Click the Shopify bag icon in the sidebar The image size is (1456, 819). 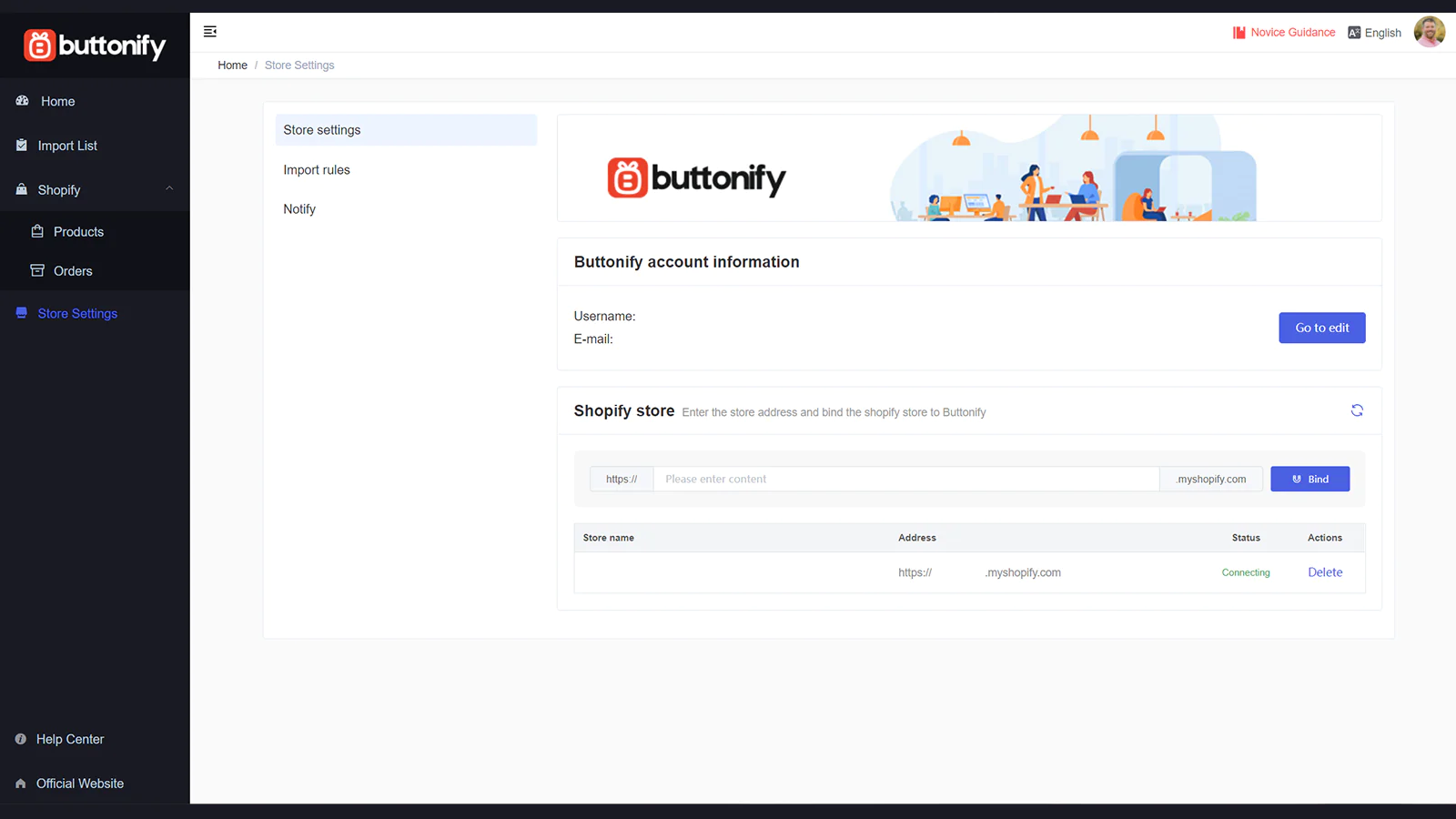[22, 189]
